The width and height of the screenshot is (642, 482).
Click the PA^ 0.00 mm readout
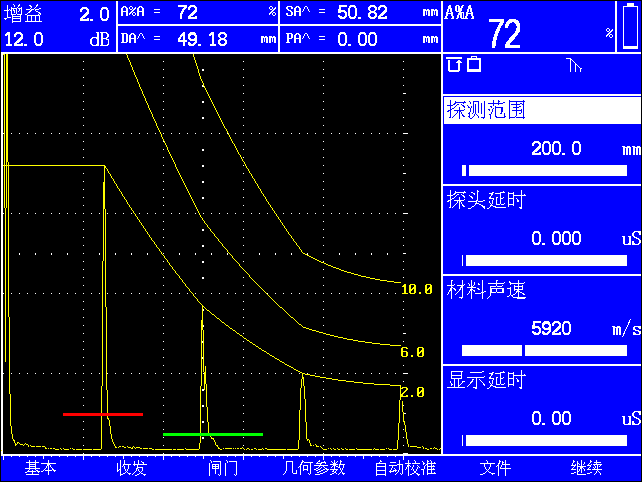pos(361,39)
